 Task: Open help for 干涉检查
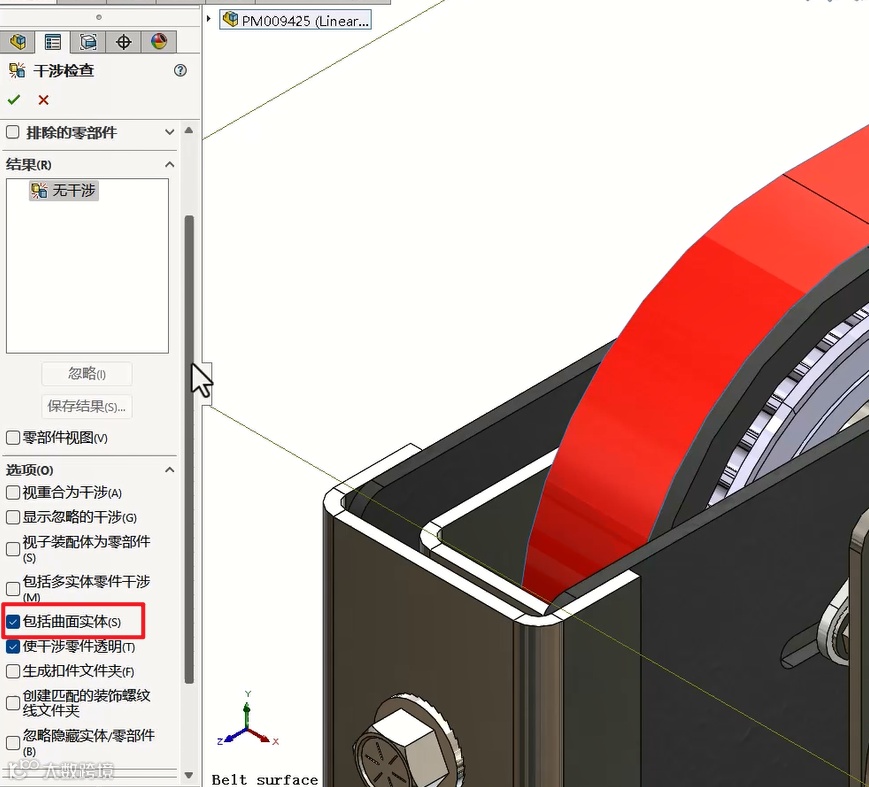click(180, 70)
